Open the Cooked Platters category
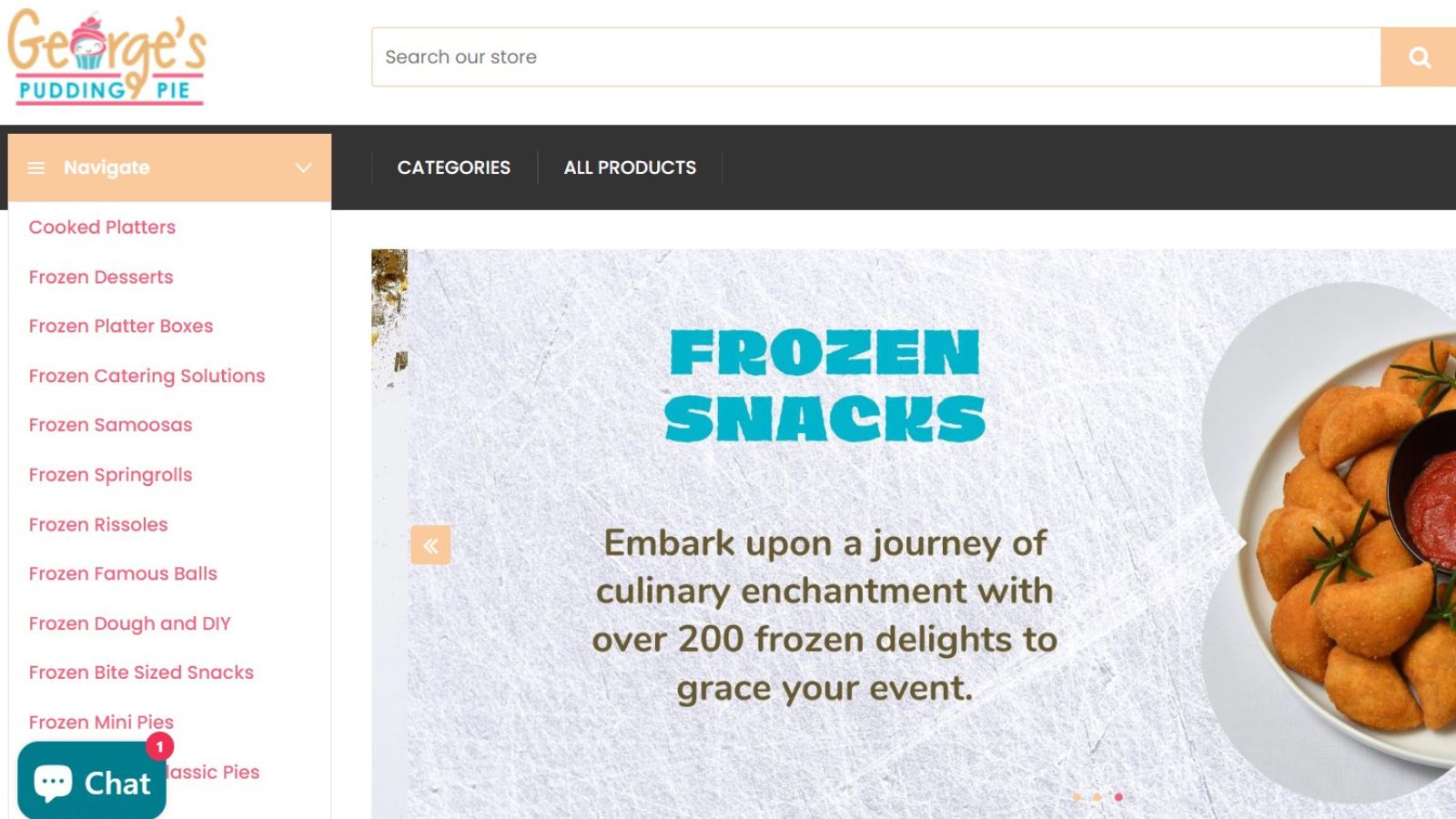This screenshot has width=1456, height=819. pyautogui.click(x=102, y=227)
